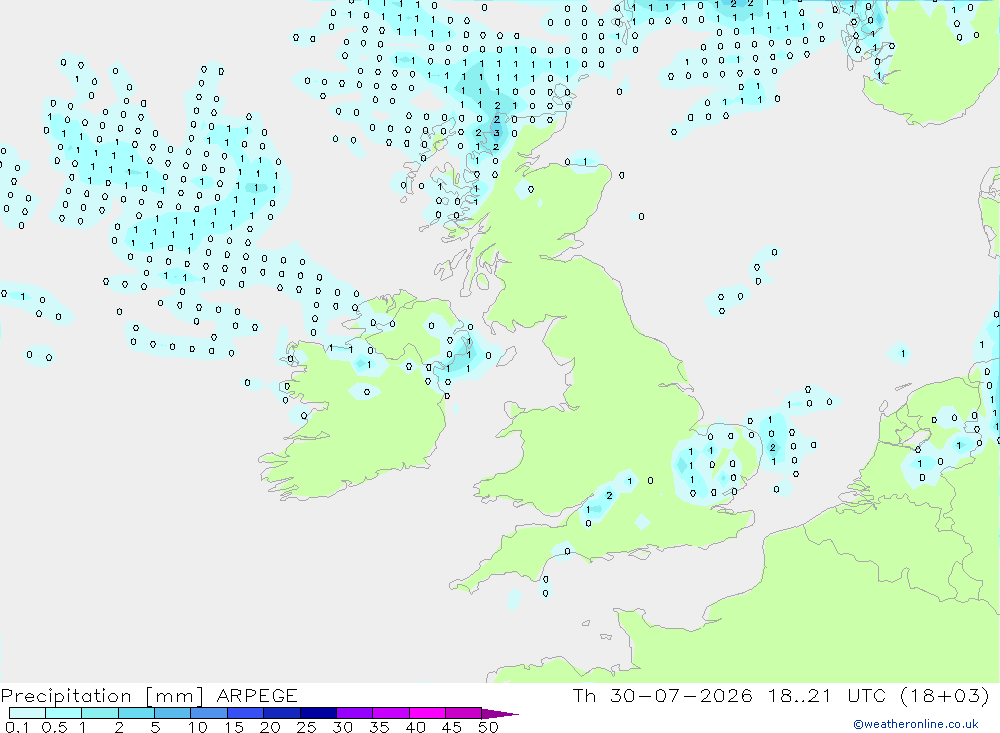Click the 'ARPEGE' model name label

256,695
